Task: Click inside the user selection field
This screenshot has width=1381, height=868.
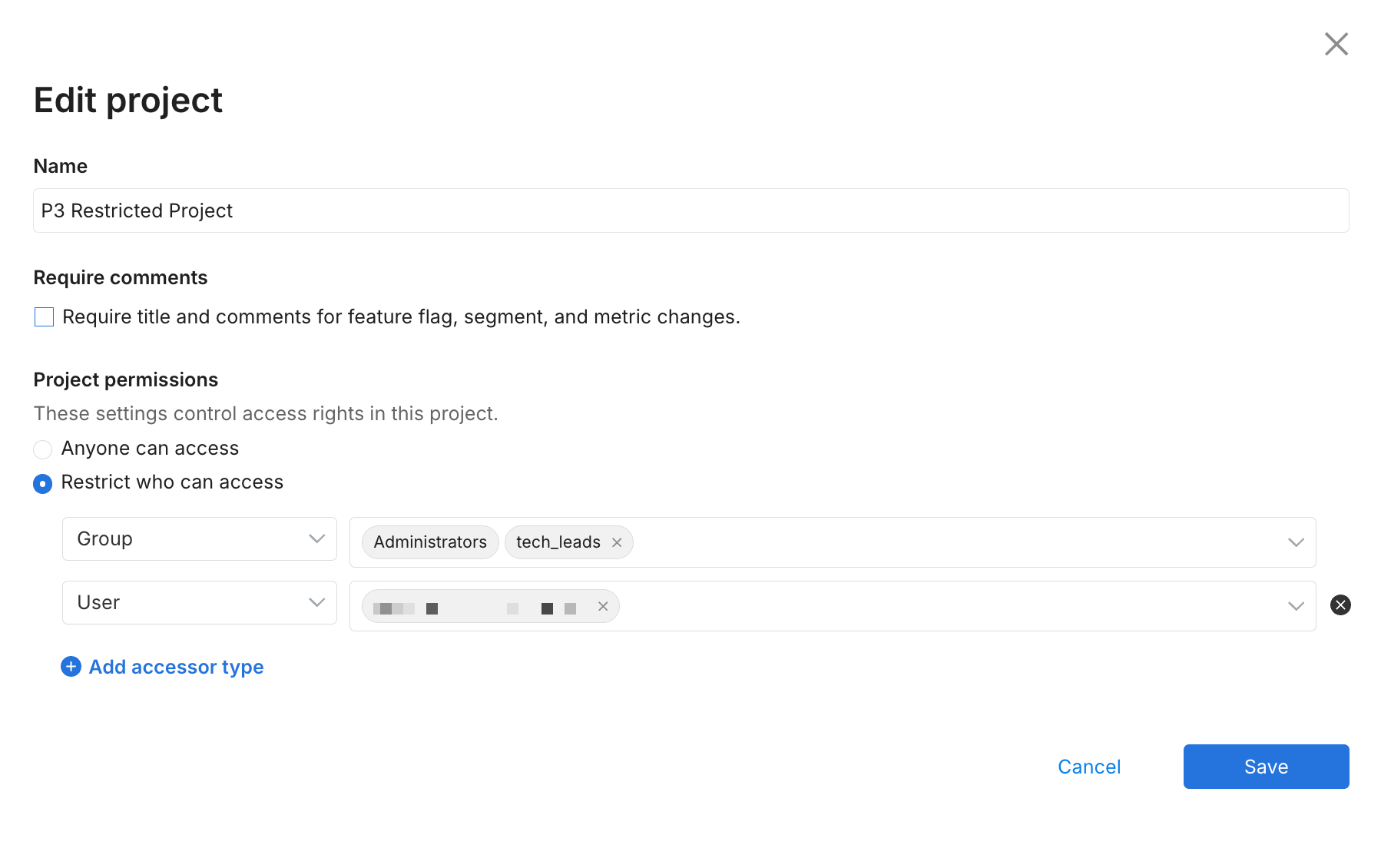Action: 922,606
